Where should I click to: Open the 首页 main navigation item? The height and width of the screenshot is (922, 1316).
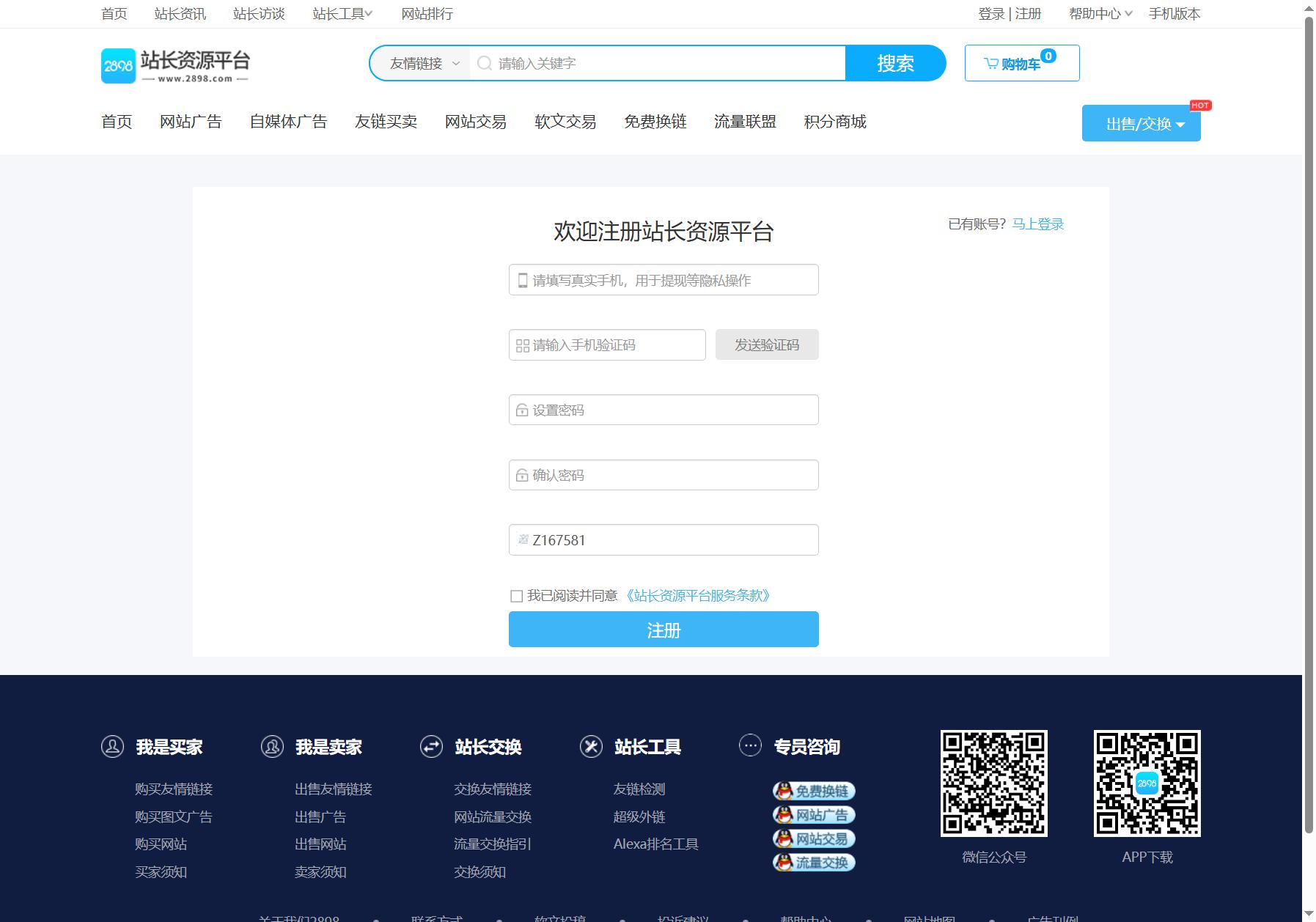pos(117,122)
